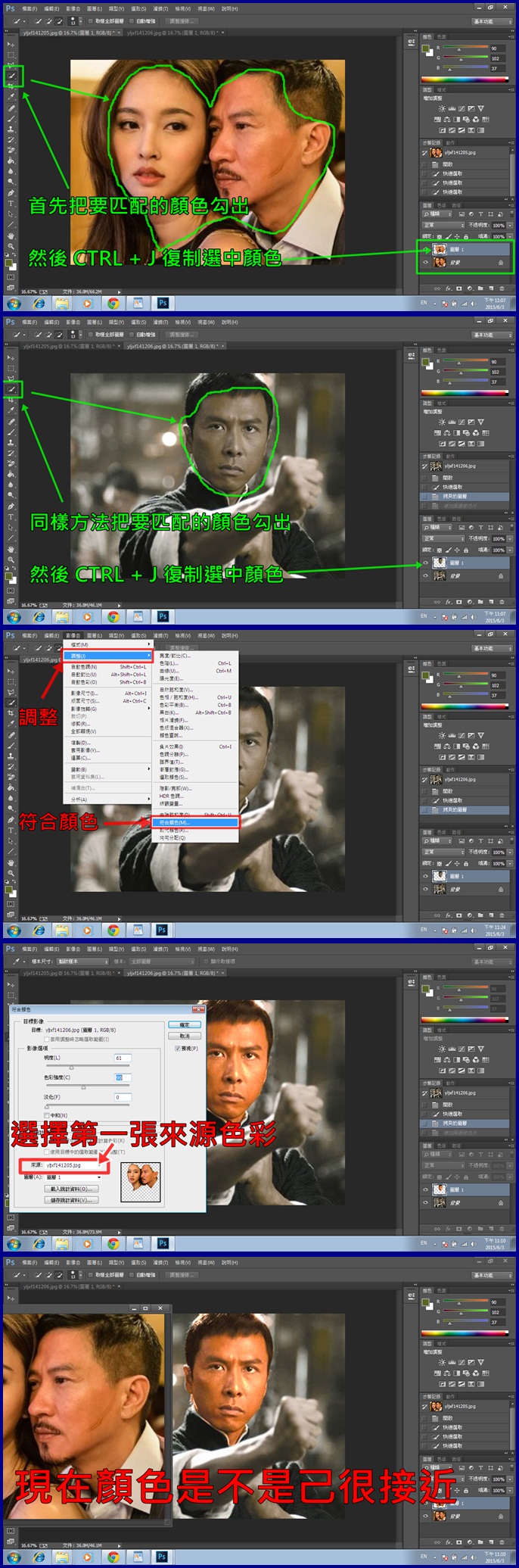519x1568 pixels.
Task: Select Rectangular Marquee tool beside the open 影像 menu
Action: tap(11, 681)
